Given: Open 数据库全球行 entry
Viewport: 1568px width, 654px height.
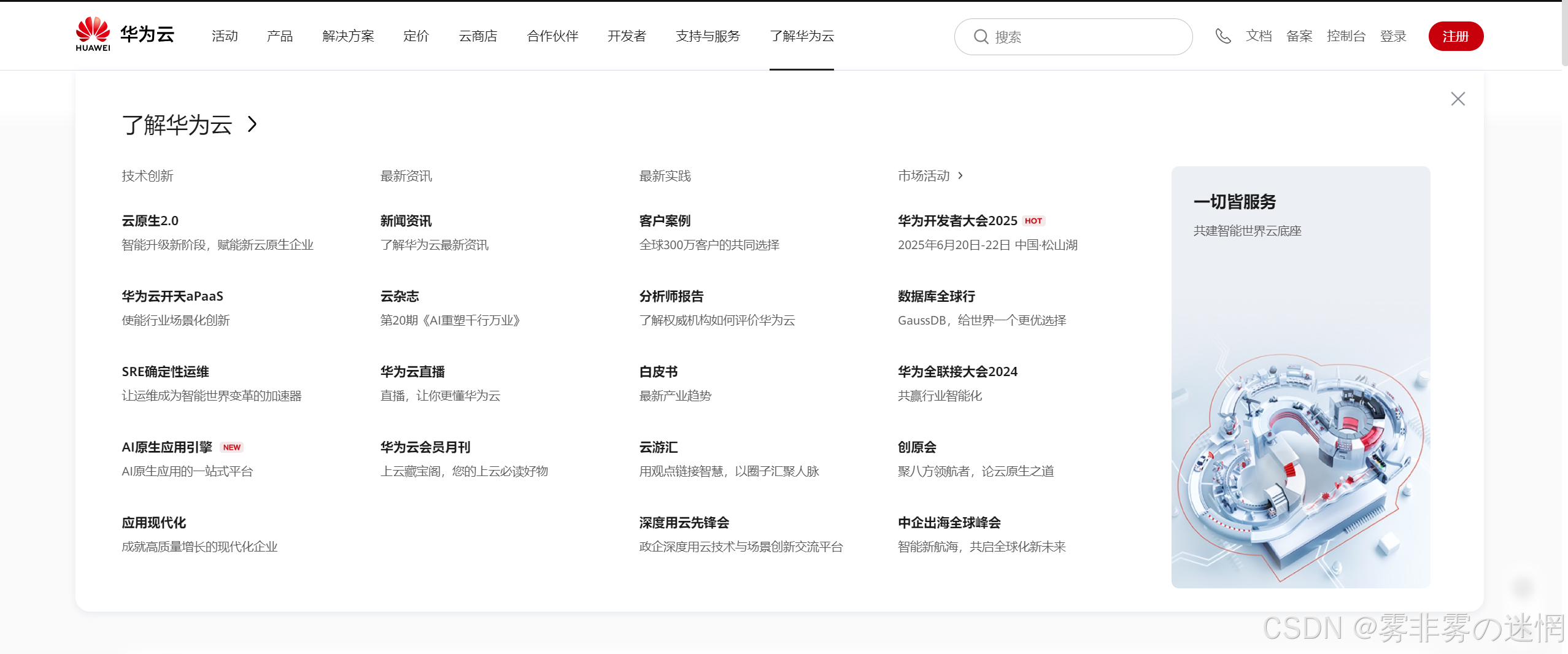Looking at the screenshot, I should (937, 296).
